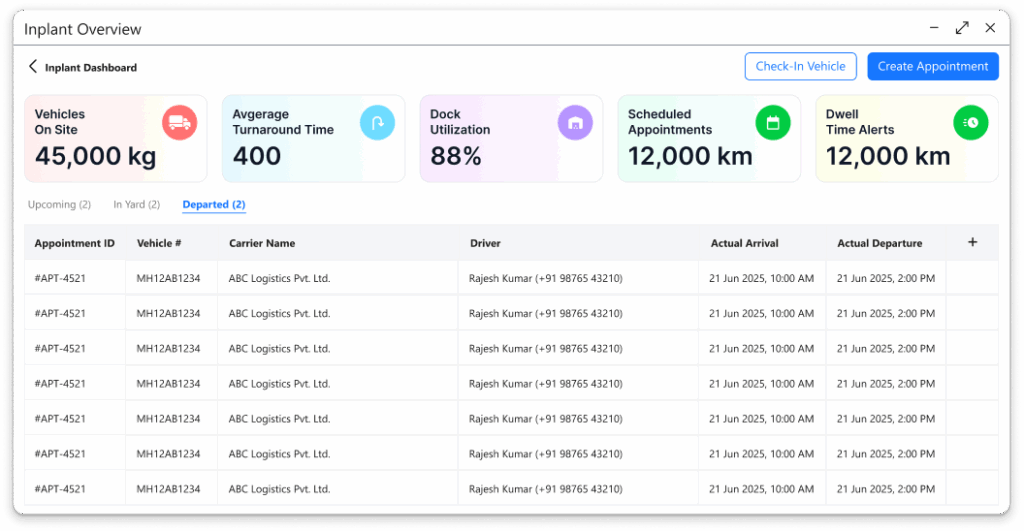This screenshot has width=1024, height=531.
Task: Open the Dock Utilization 88% card
Action: 511,139
